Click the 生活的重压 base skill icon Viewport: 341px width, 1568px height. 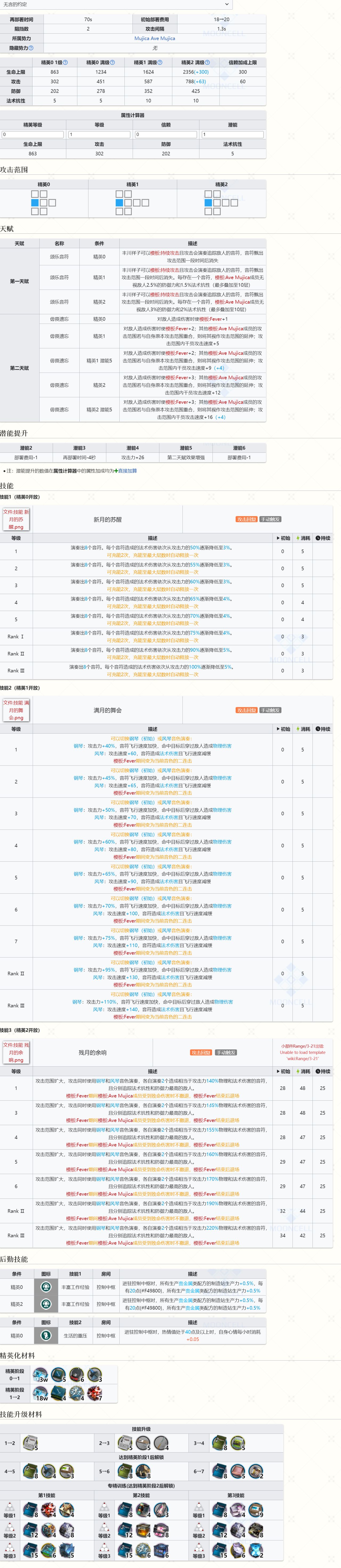pyautogui.click(x=46, y=1335)
